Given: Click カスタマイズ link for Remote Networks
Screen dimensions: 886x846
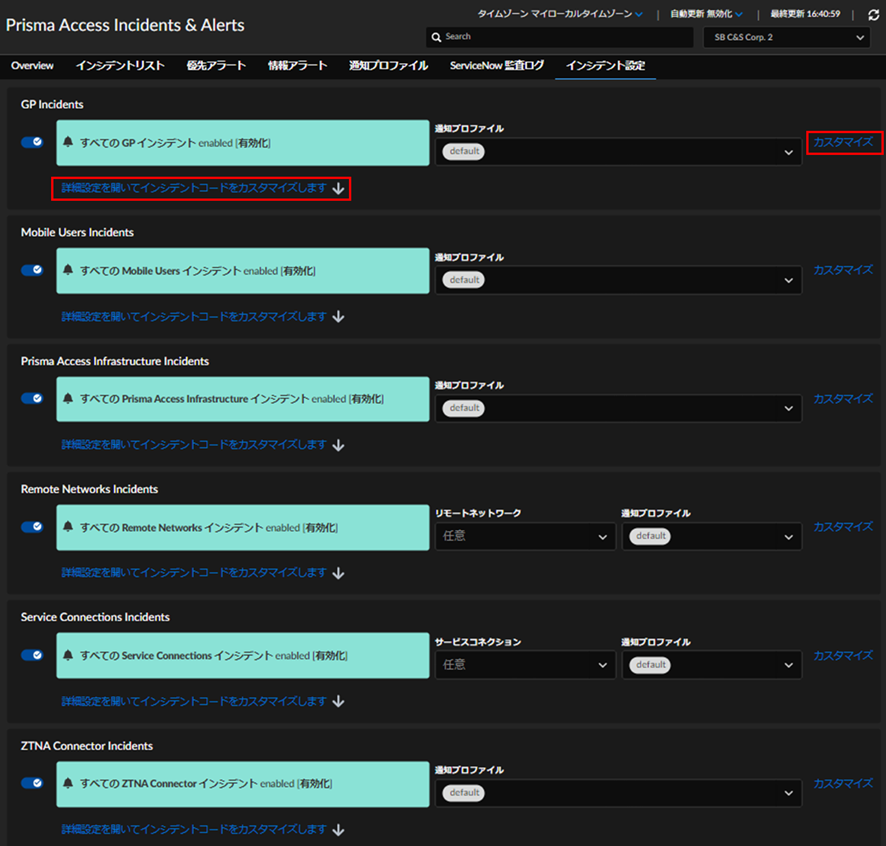Looking at the screenshot, I should (843, 527).
